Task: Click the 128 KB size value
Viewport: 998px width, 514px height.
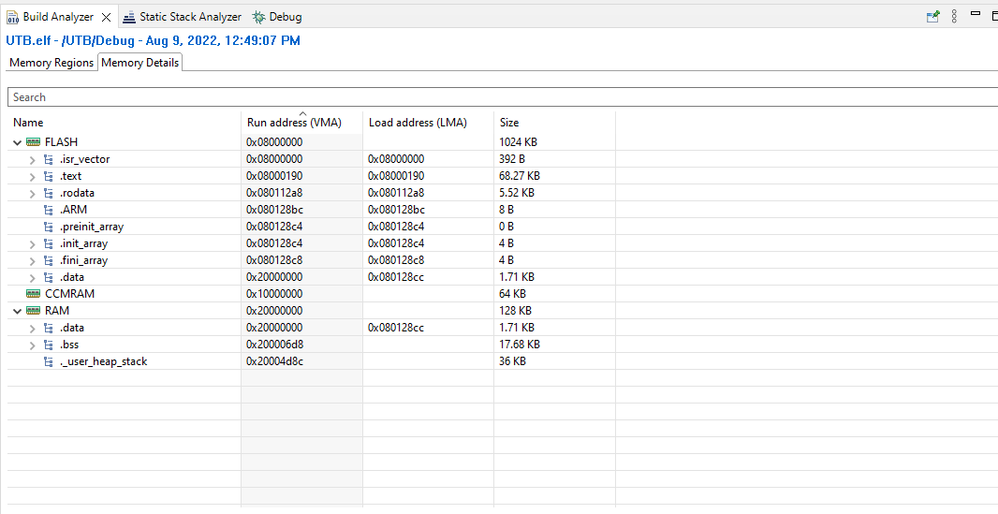Action: (516, 310)
